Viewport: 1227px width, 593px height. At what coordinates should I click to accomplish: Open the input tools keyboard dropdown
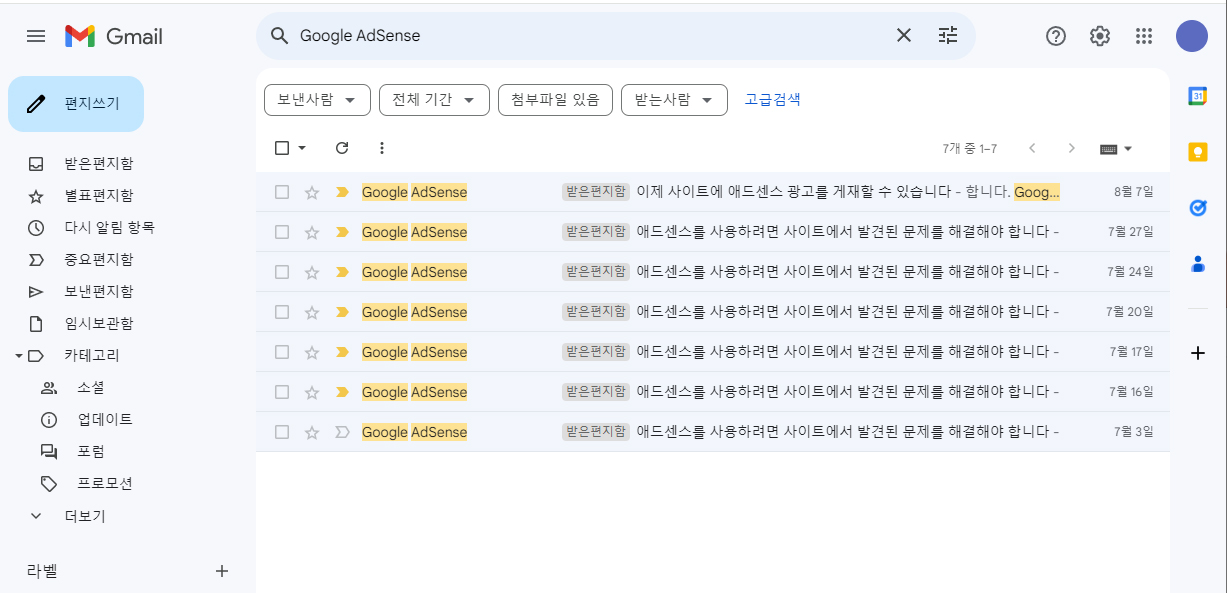point(1116,148)
